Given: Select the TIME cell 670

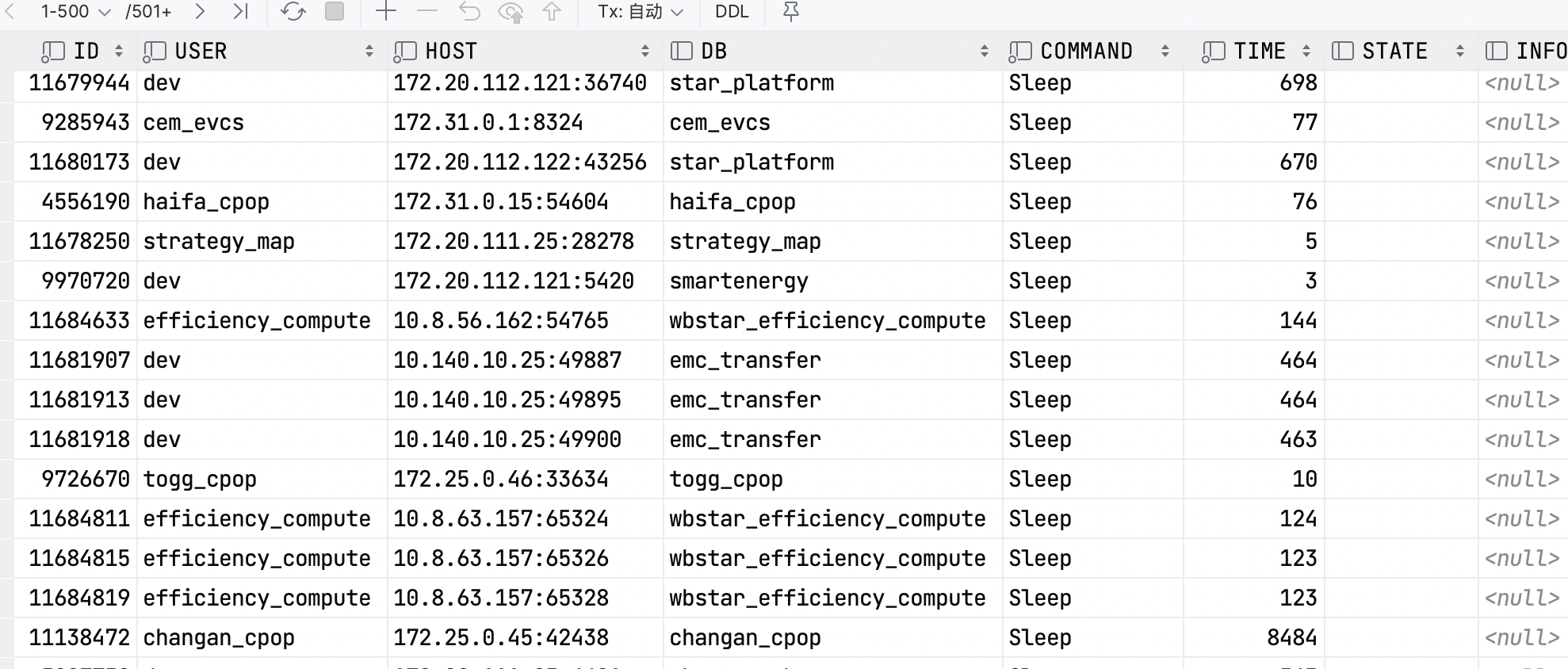Looking at the screenshot, I should click(1254, 162).
